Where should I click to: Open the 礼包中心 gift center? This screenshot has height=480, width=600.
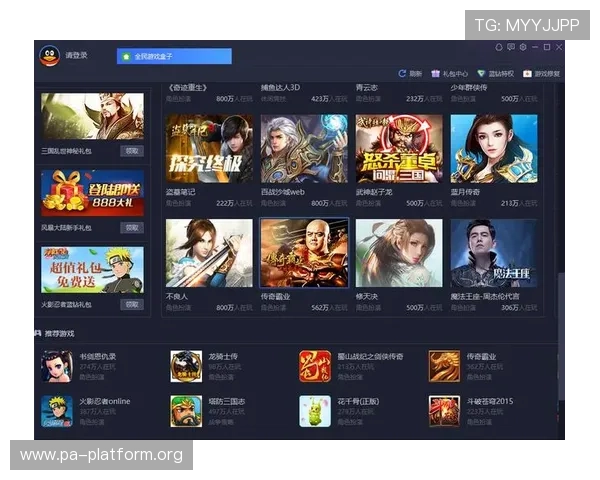point(450,73)
